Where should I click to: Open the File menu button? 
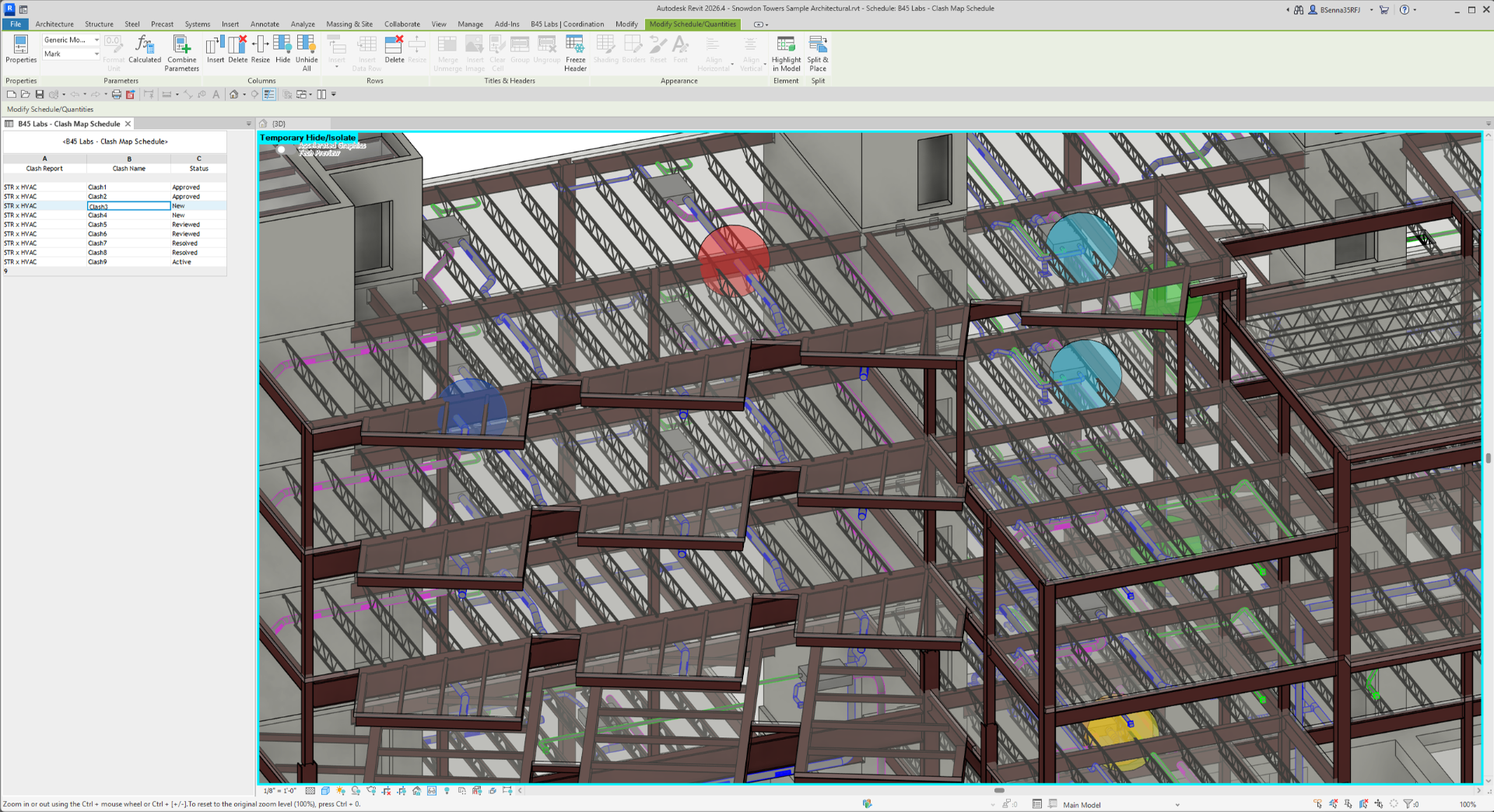point(16,24)
